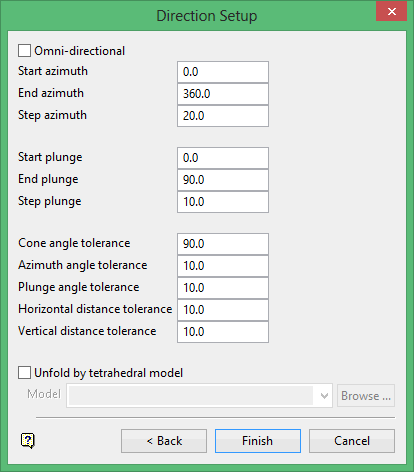
Task: Tick Unfold by tetrahedral model checkbox
Action: coord(24,373)
